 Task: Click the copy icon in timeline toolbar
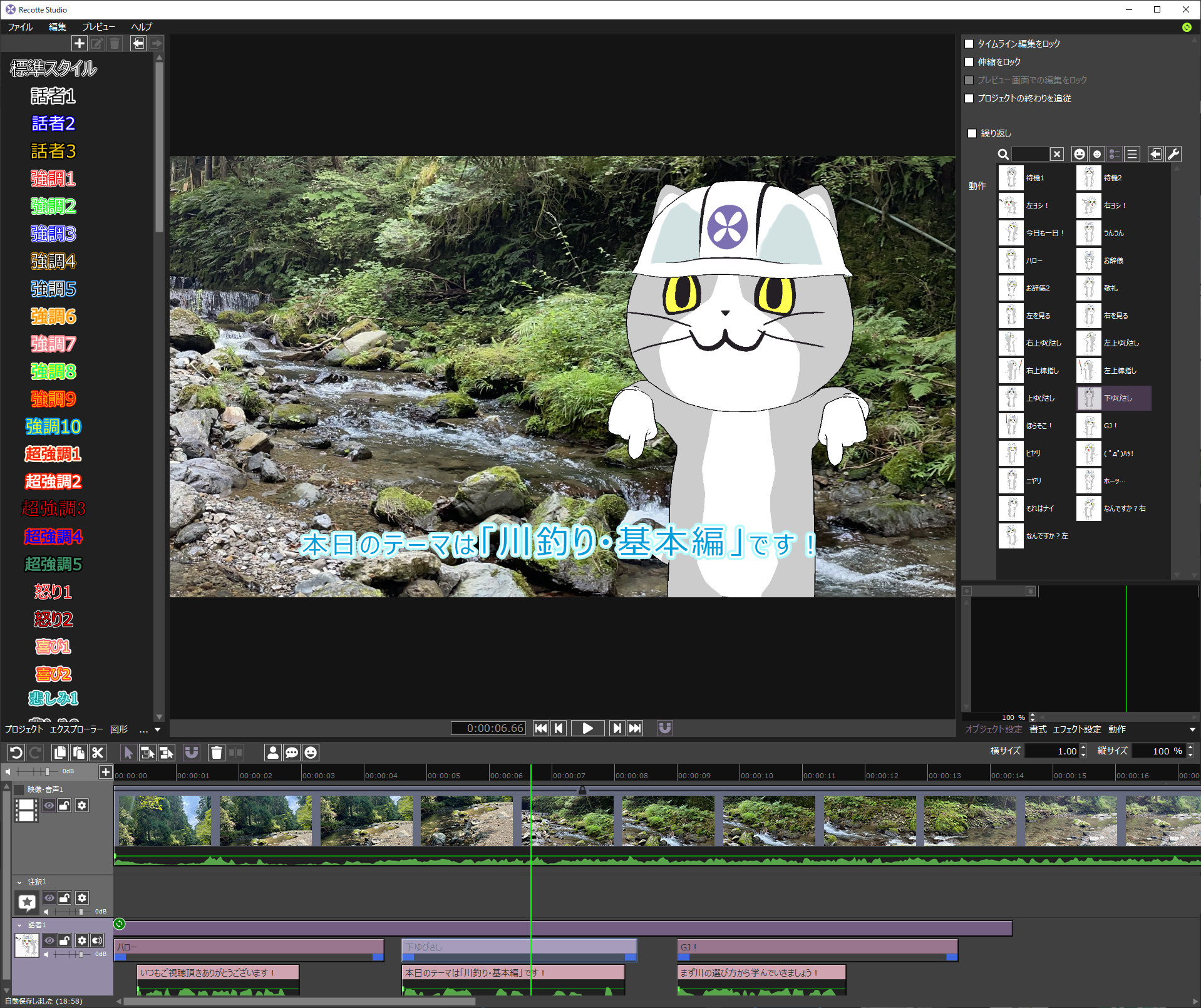59,753
